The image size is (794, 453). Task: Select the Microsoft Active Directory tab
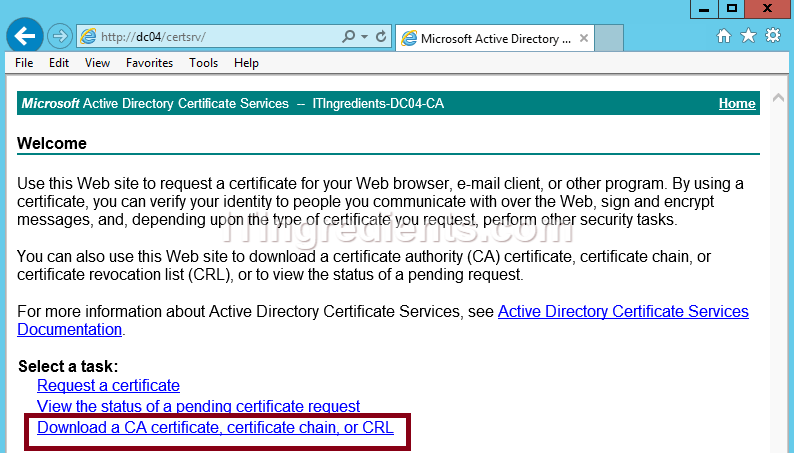pos(490,39)
